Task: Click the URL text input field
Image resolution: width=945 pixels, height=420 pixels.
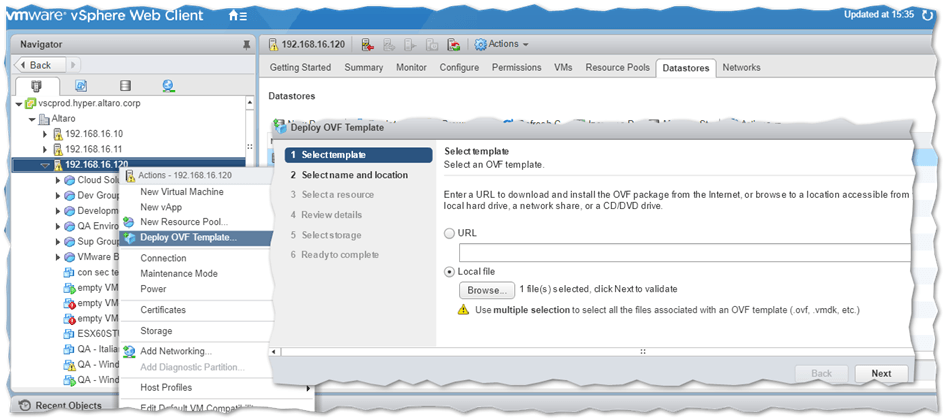Action: pyautogui.click(x=685, y=252)
